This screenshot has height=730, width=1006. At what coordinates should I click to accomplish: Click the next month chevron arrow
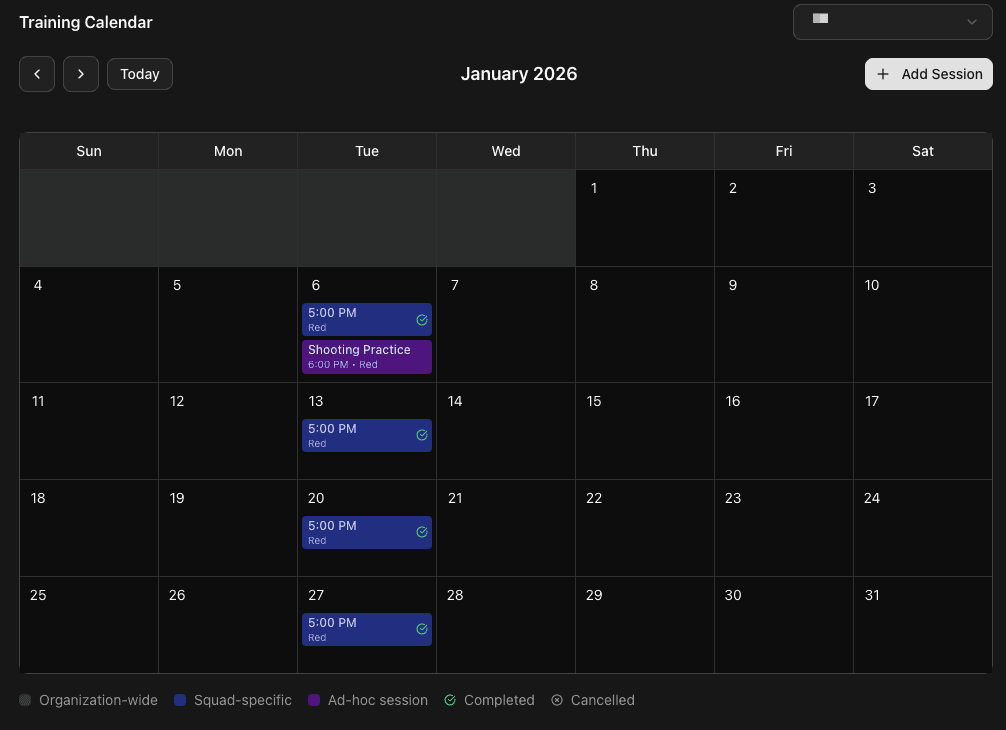pyautogui.click(x=80, y=74)
